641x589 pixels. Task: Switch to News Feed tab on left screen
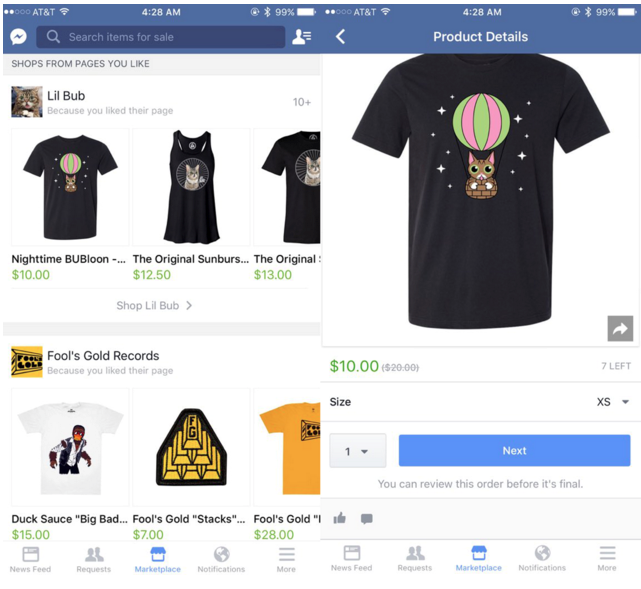(x=30, y=560)
